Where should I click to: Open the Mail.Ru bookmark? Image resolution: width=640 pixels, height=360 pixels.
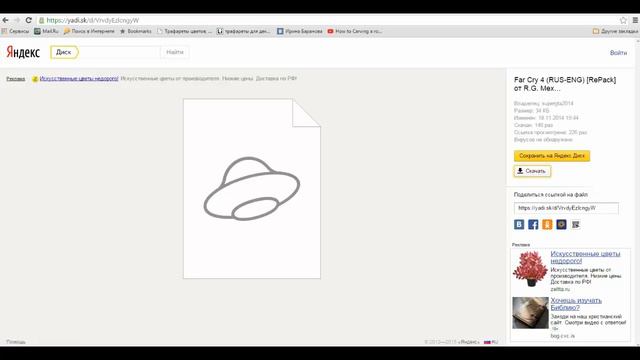47,31
